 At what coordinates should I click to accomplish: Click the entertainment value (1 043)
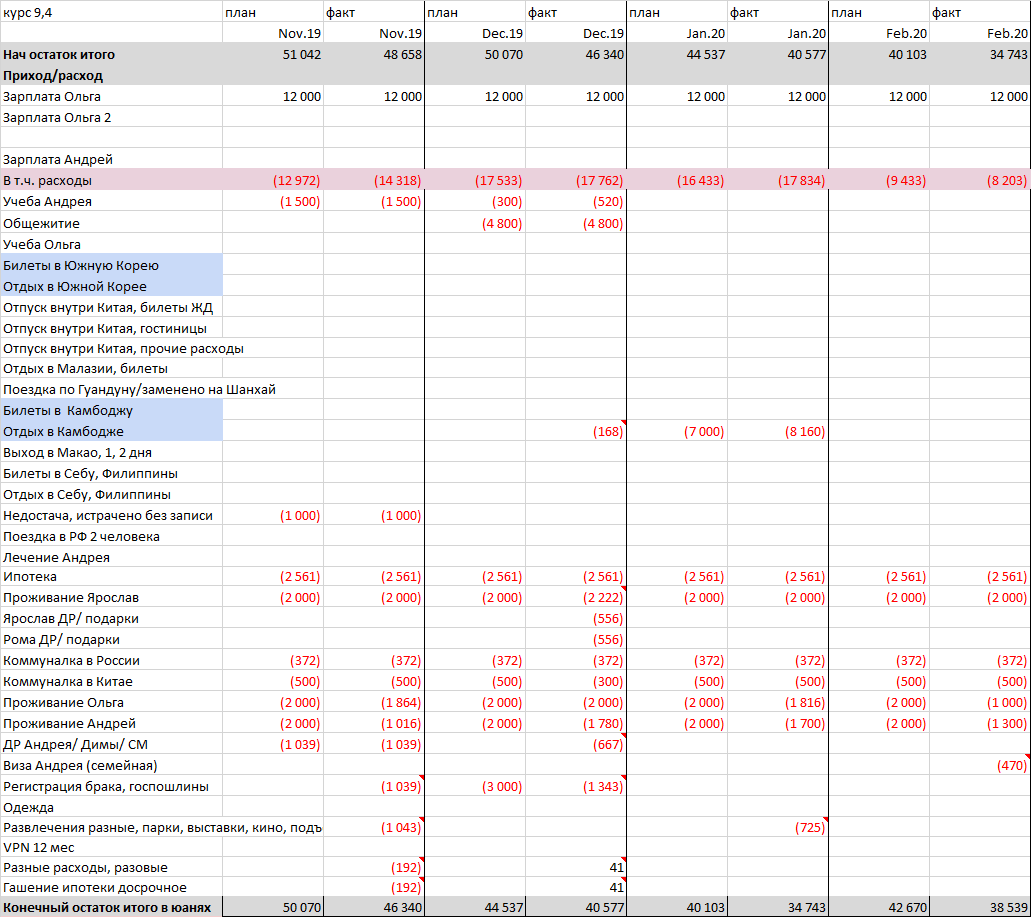click(x=401, y=827)
